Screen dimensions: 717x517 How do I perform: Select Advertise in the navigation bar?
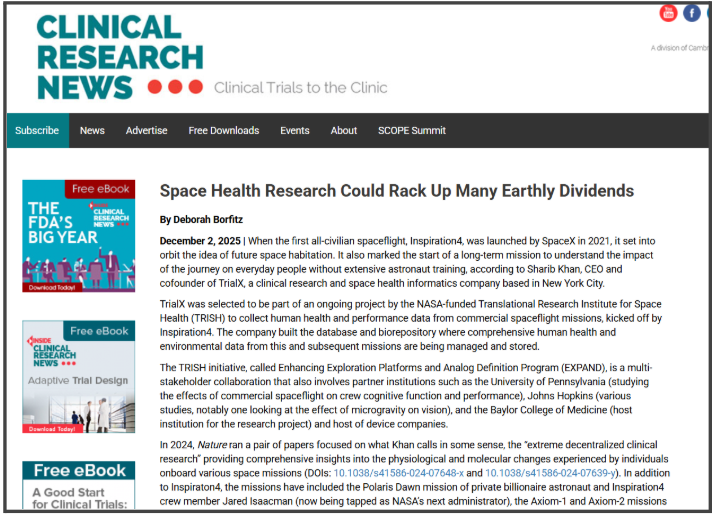click(x=147, y=130)
